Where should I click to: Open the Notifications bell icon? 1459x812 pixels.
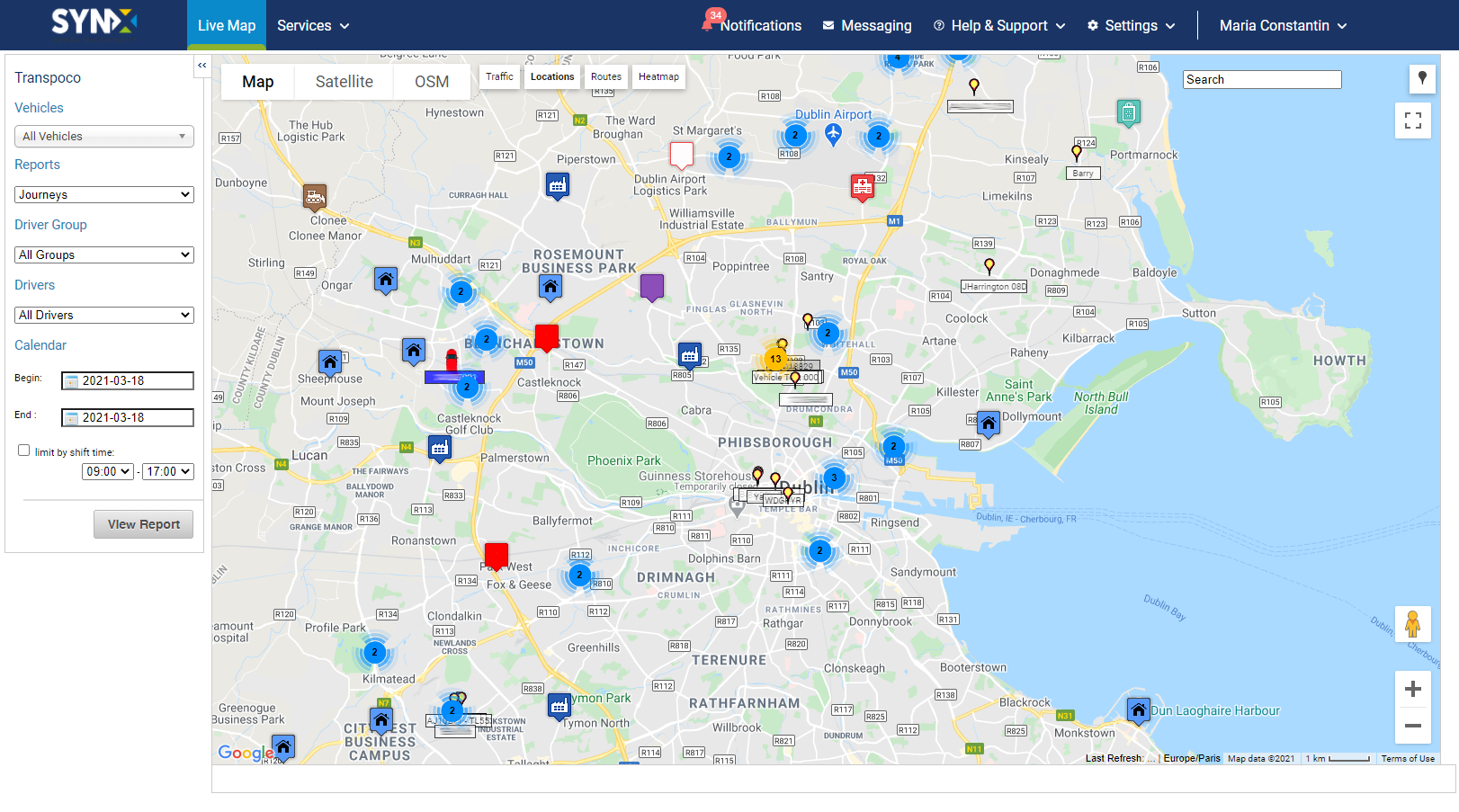(710, 25)
